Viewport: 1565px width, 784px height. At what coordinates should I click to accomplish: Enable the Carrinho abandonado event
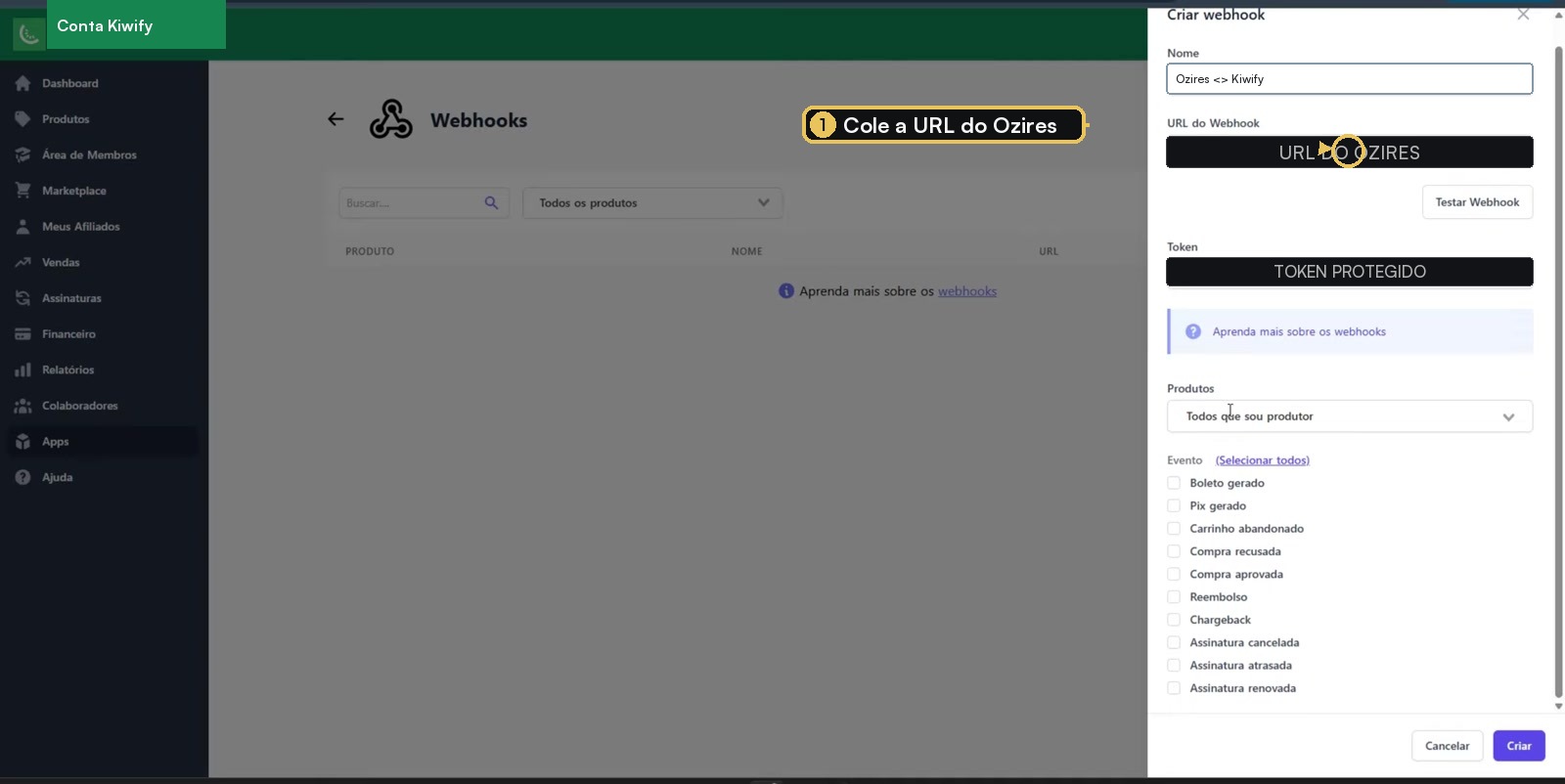point(1174,528)
